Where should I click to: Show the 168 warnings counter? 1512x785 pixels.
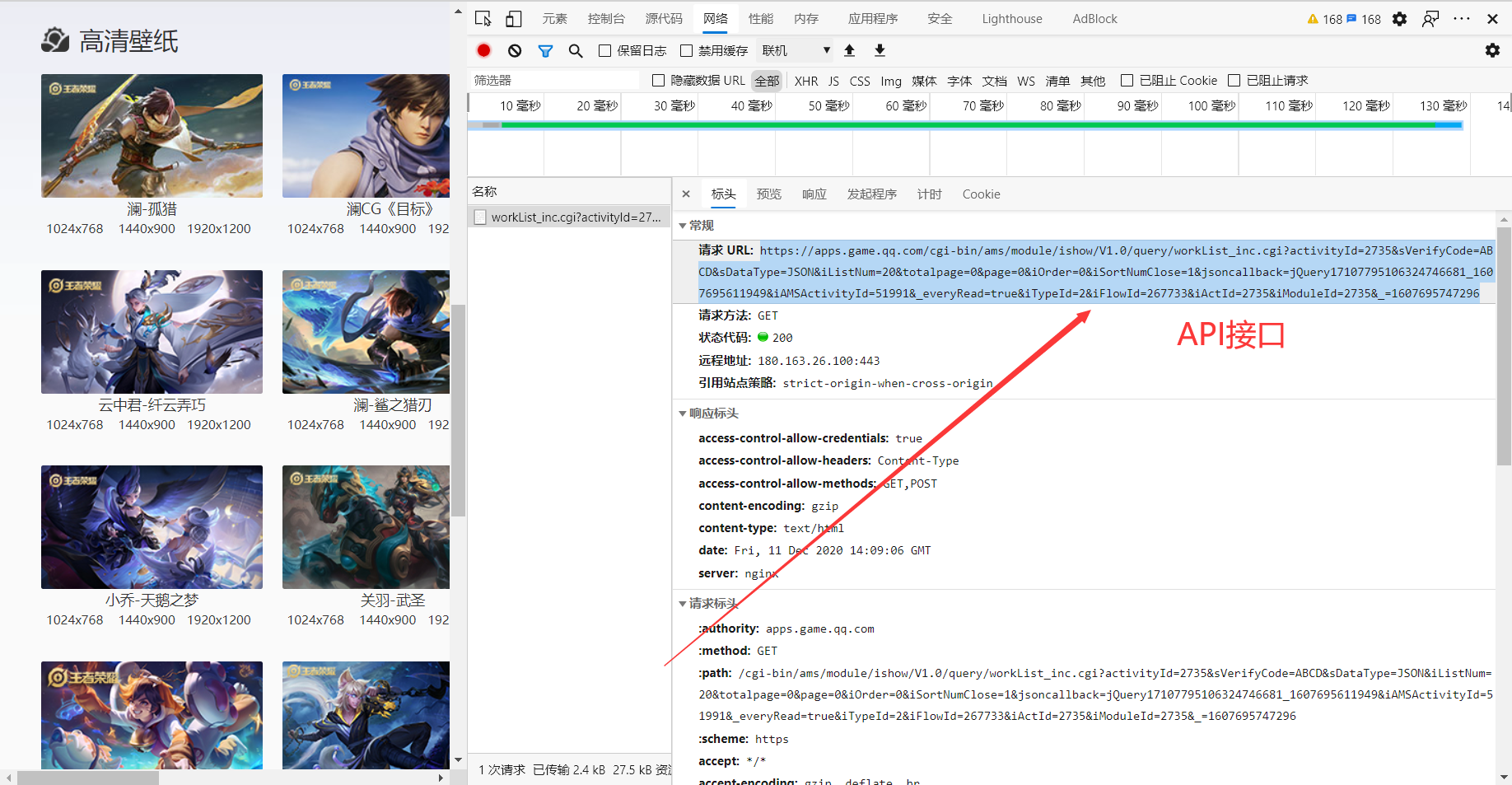coord(1324,19)
